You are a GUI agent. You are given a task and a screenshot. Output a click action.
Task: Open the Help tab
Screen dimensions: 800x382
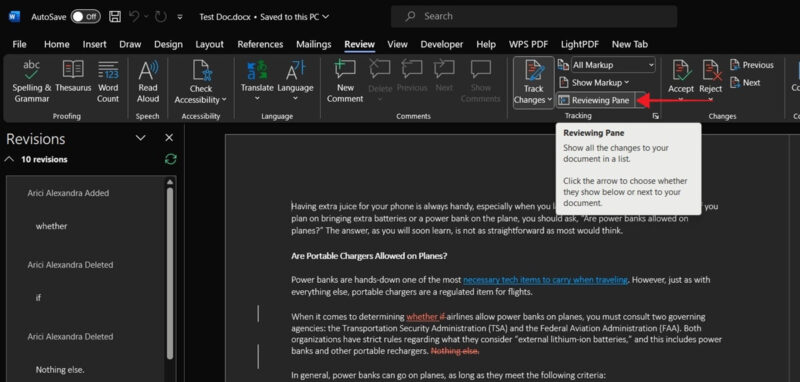pyautogui.click(x=486, y=44)
